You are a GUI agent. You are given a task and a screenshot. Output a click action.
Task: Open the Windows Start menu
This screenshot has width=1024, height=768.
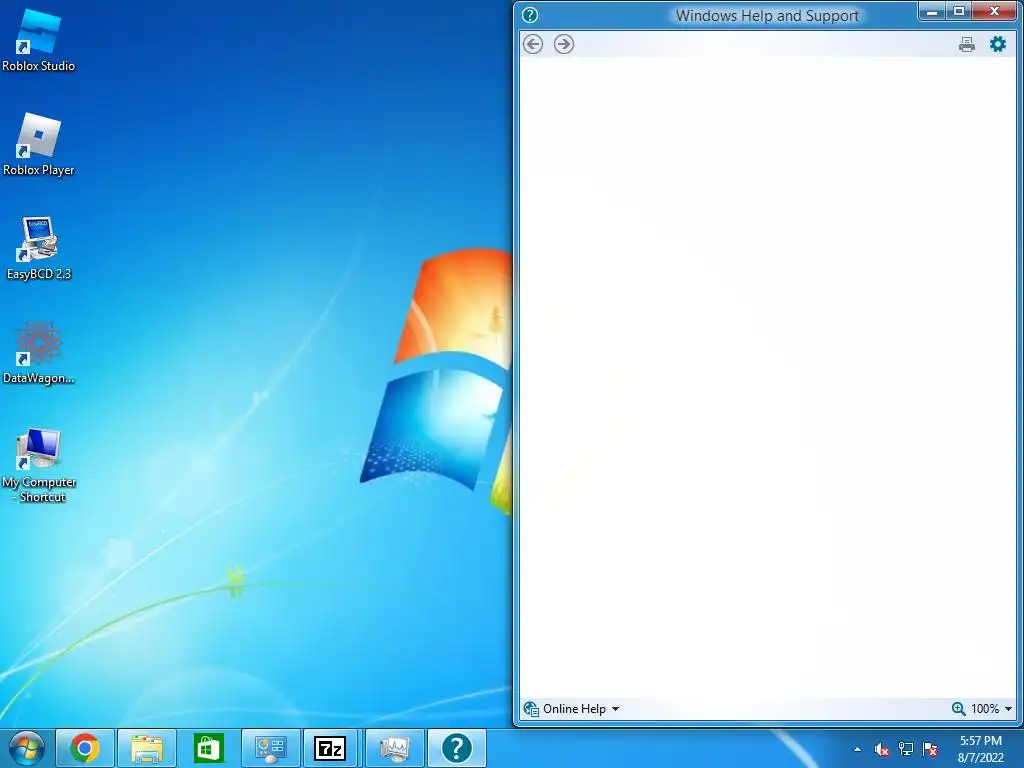[x=26, y=748]
